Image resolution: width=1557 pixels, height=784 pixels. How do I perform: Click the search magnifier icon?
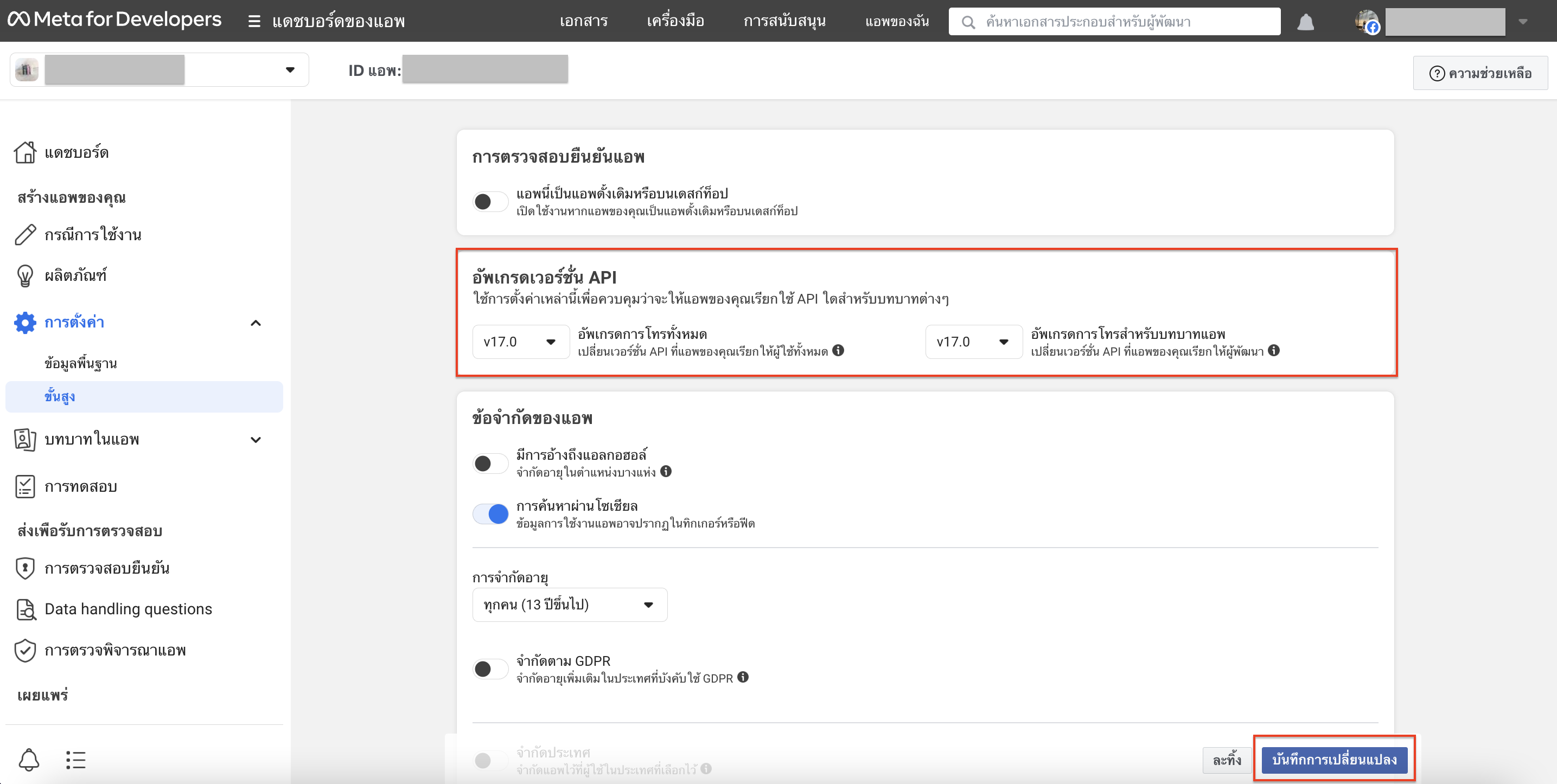click(968, 22)
